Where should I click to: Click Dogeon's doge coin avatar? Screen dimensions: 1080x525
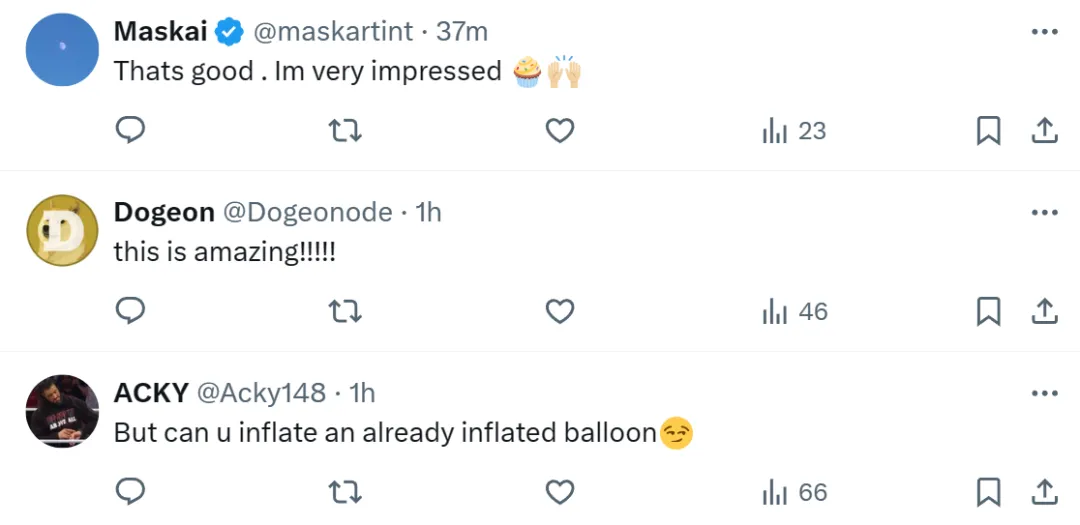pos(62,230)
